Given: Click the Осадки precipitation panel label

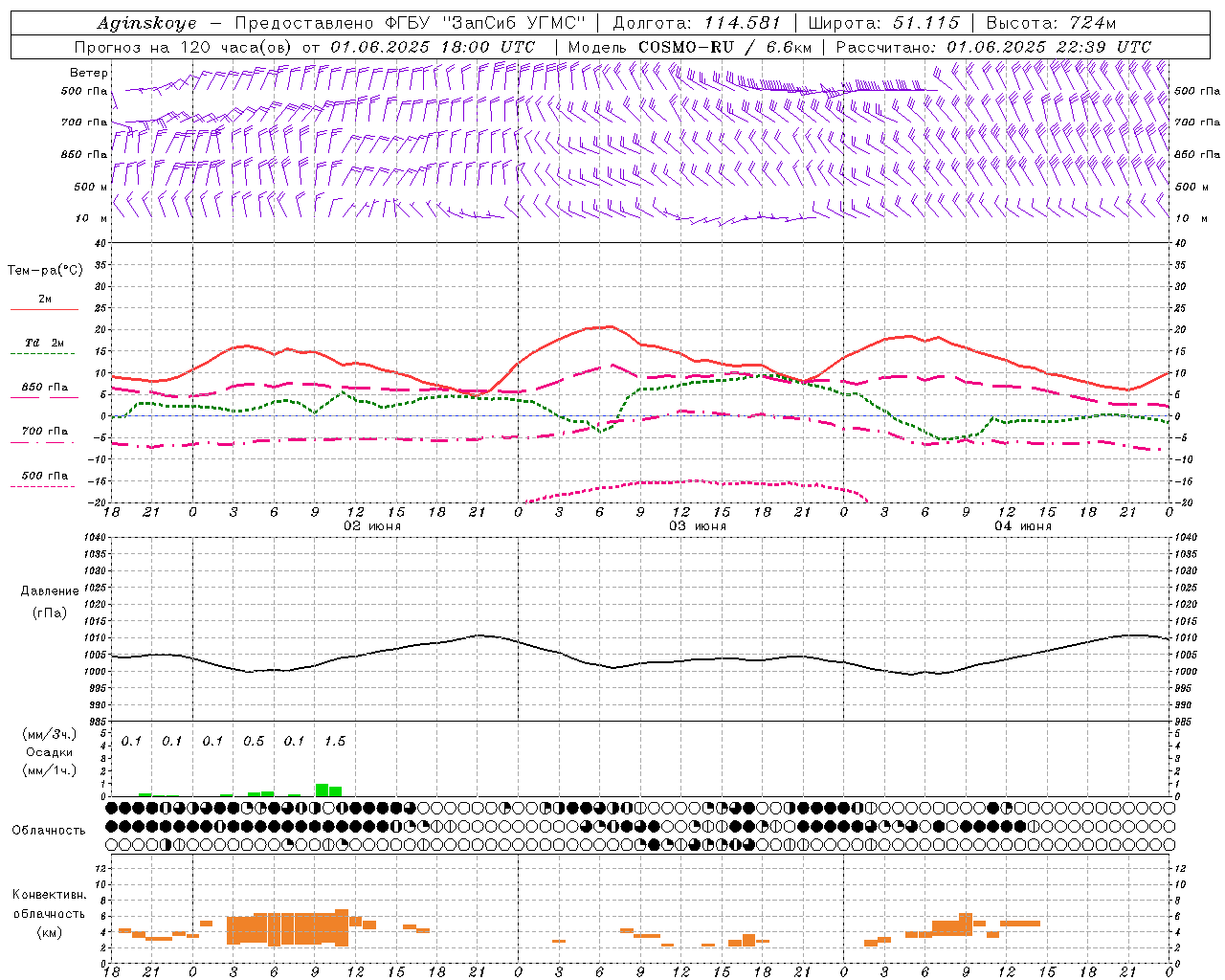Looking at the screenshot, I should (x=49, y=752).
